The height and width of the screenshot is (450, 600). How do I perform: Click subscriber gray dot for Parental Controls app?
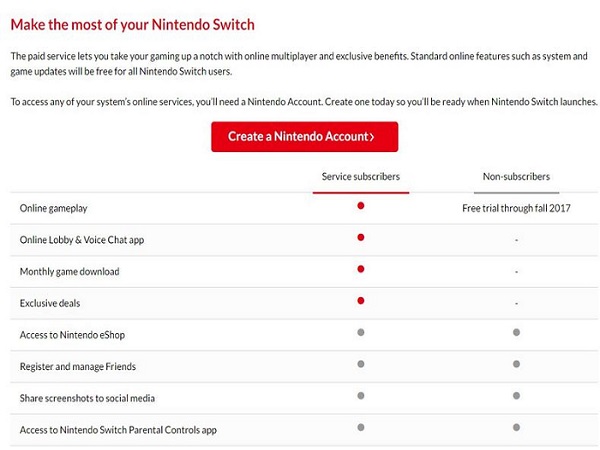pos(361,428)
